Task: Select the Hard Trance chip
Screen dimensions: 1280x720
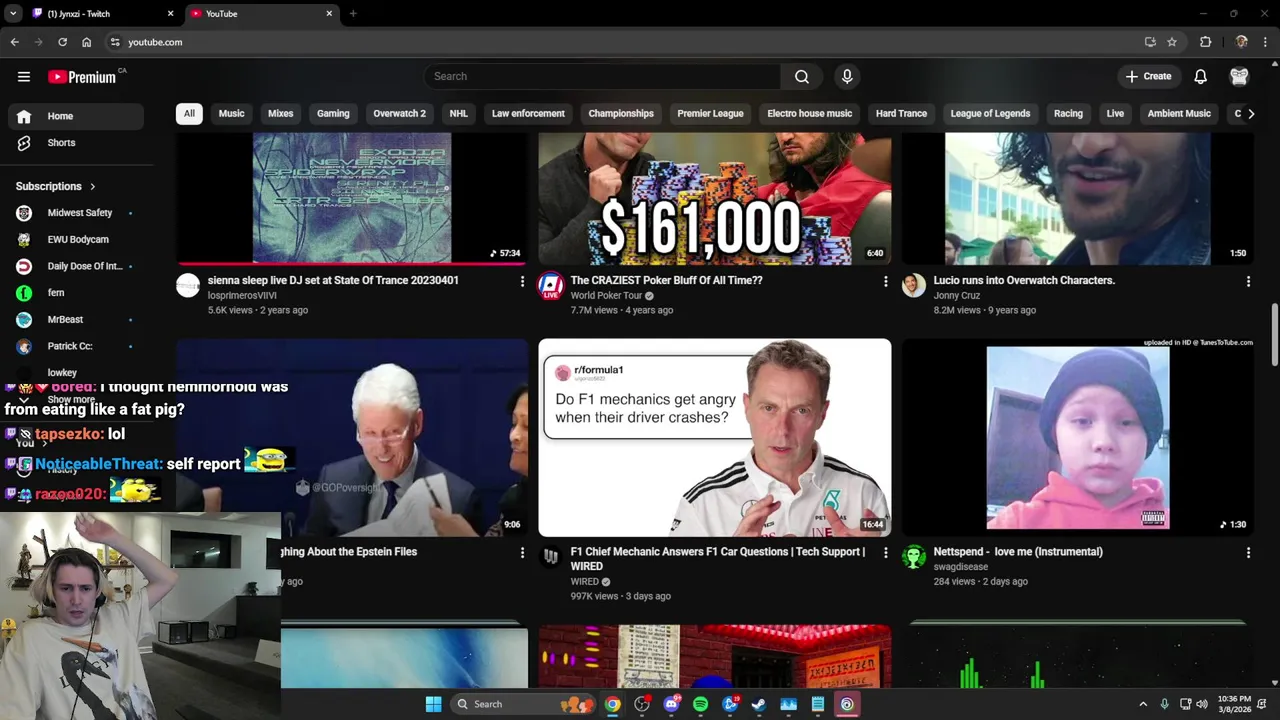Action: tap(901, 114)
